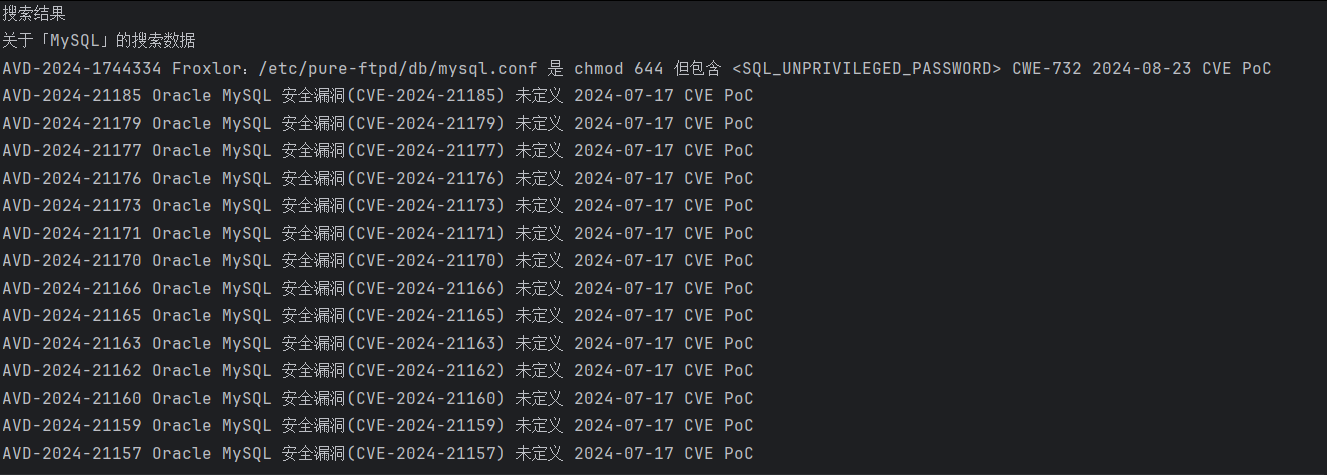Click the <SQL_UNPRIVILEGED_PASSWORD> placeholder text

866,69
